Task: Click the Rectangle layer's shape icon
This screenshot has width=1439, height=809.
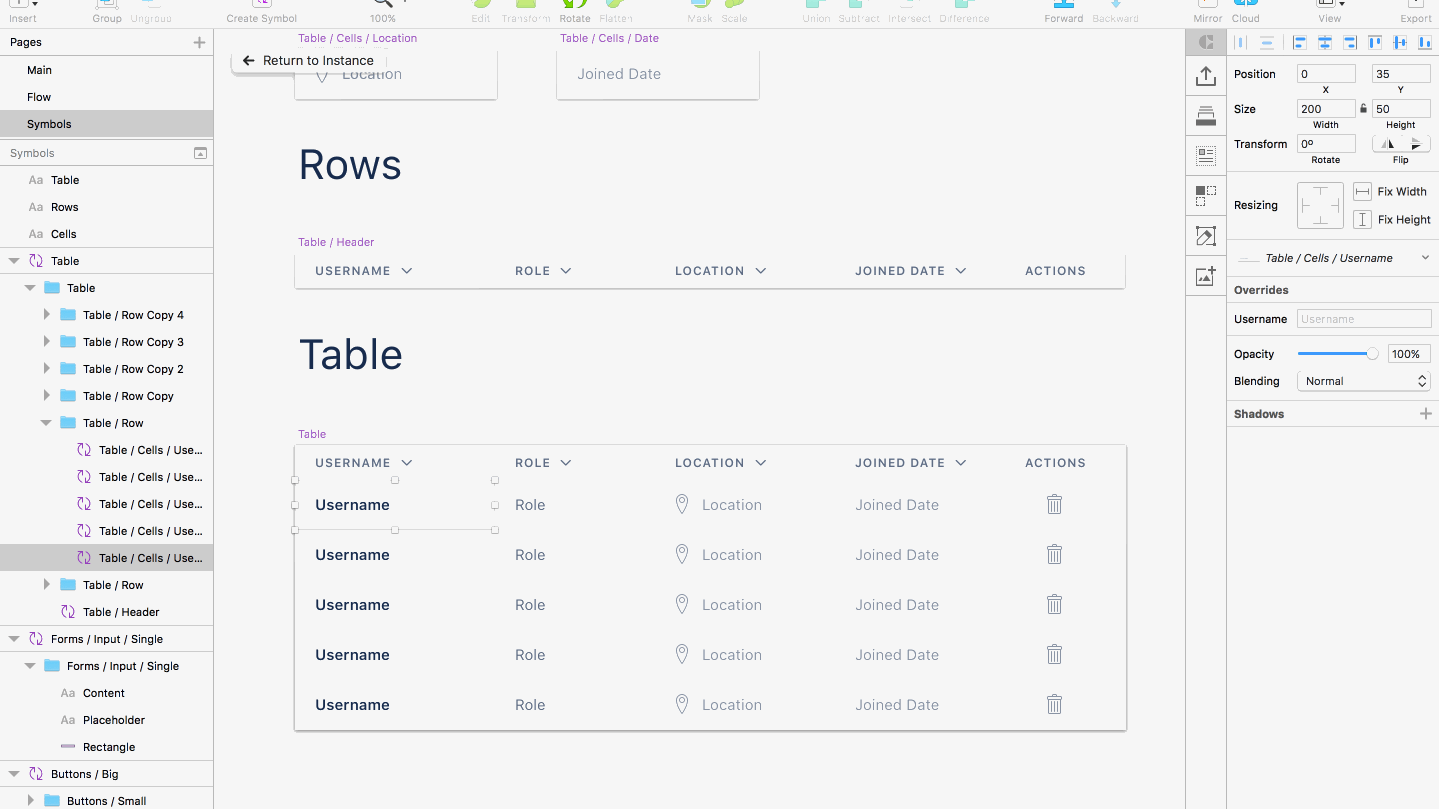Action: (68, 747)
